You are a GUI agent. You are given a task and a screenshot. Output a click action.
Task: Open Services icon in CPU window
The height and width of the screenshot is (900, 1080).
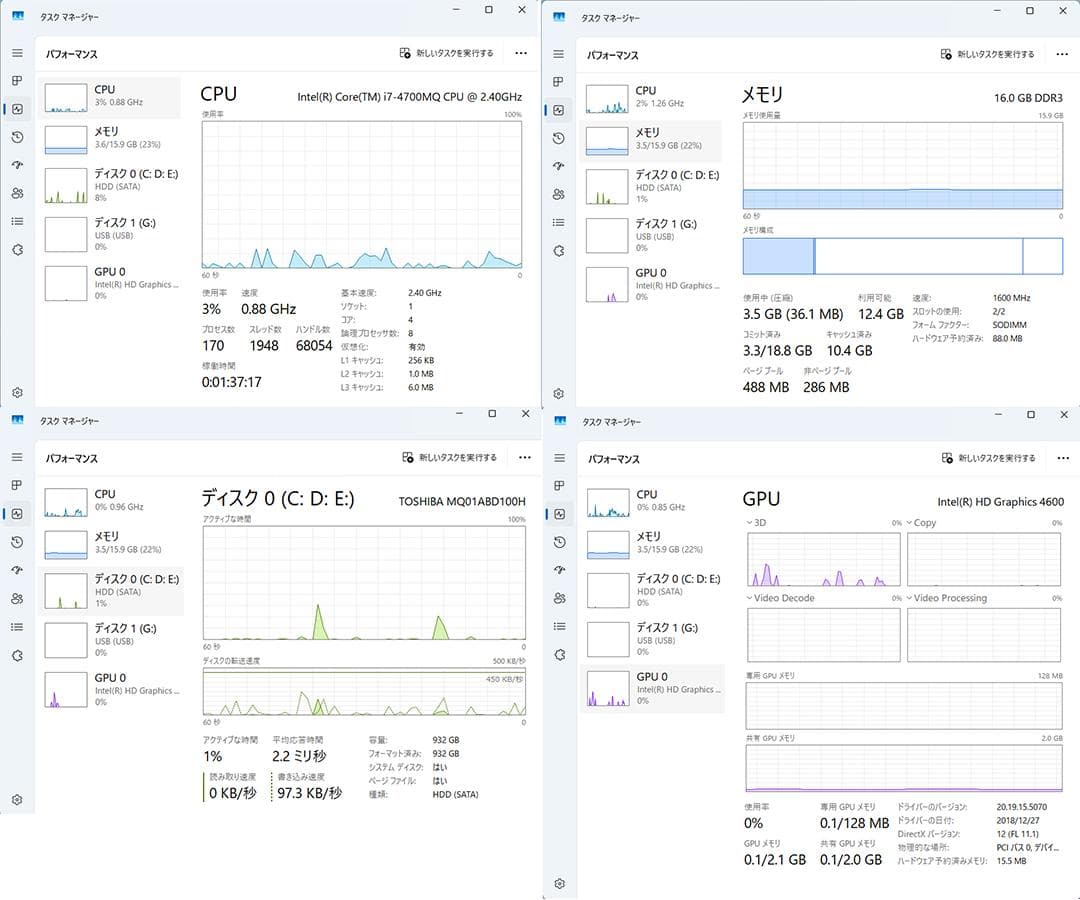coord(17,249)
